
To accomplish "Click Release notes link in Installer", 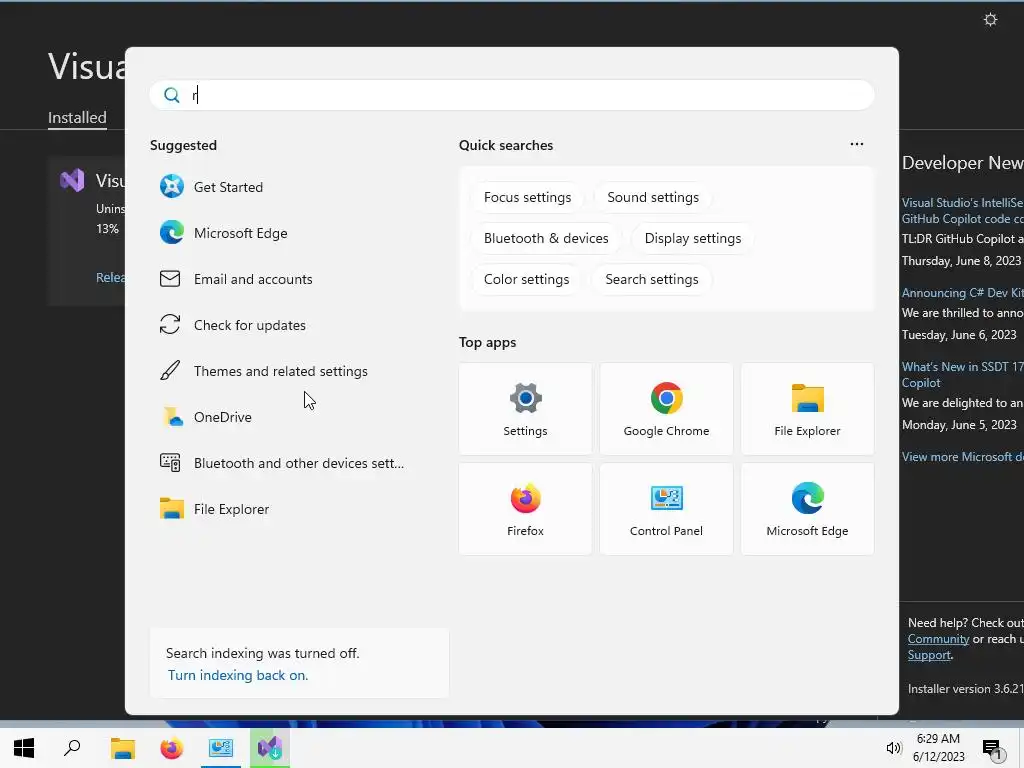I will pyautogui.click(x=110, y=278).
